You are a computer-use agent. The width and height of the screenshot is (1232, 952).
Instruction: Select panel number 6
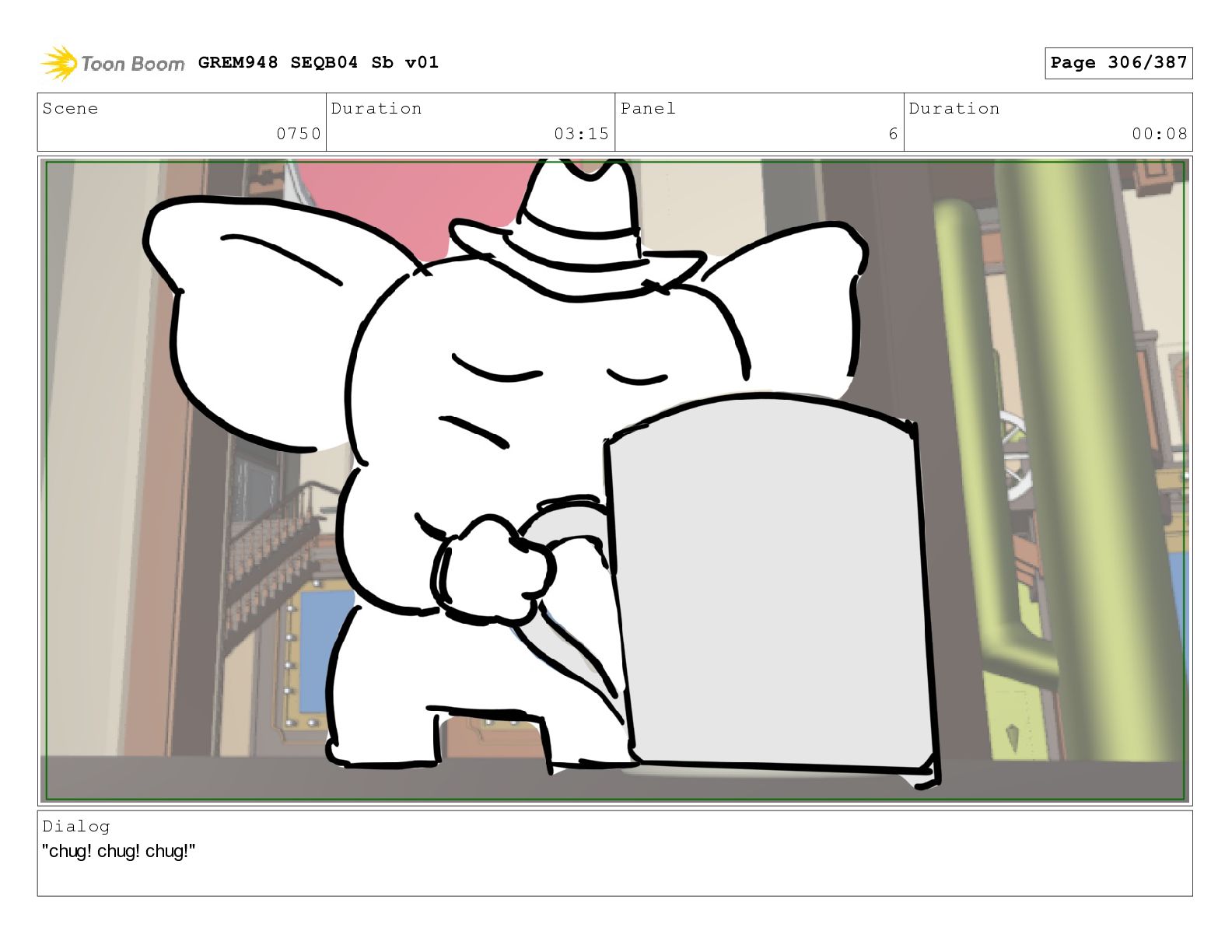(893, 134)
